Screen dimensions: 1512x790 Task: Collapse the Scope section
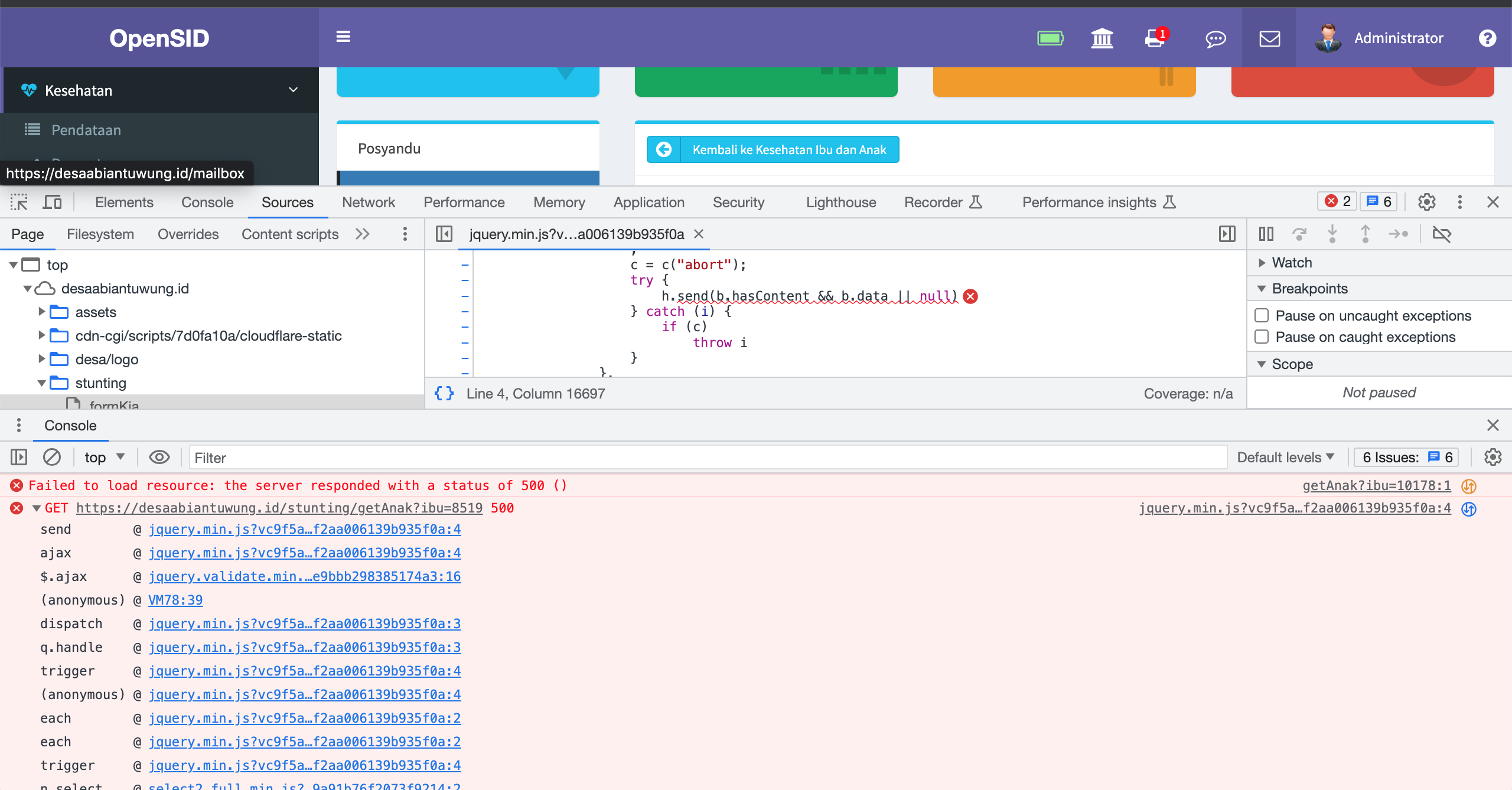click(x=1262, y=364)
